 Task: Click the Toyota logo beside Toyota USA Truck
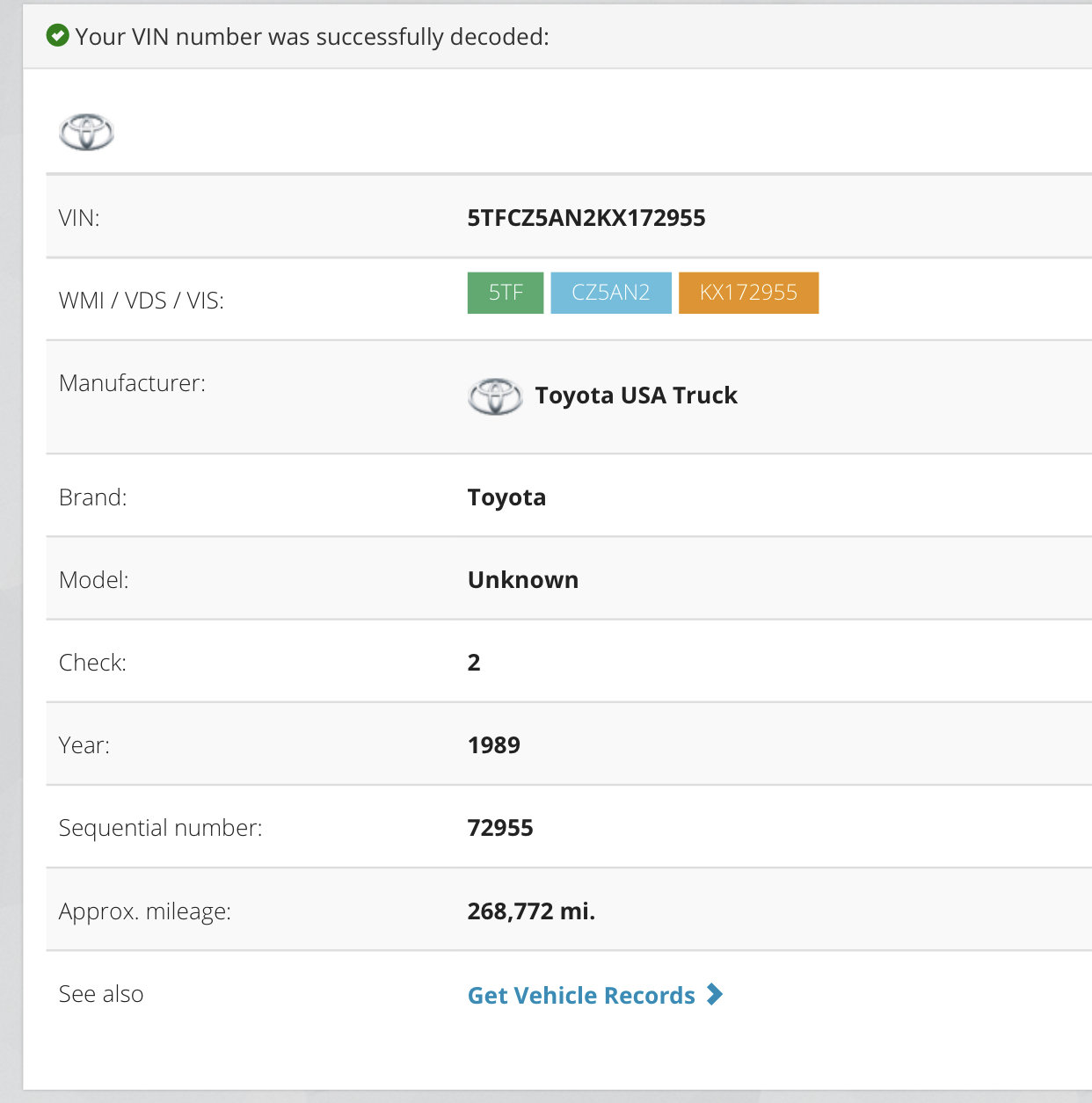point(495,396)
